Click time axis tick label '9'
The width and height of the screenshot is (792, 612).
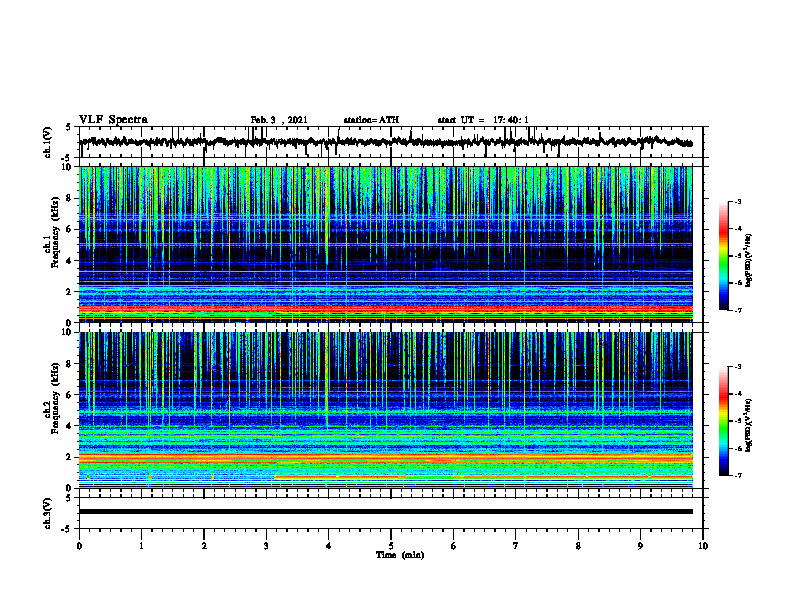[640, 546]
